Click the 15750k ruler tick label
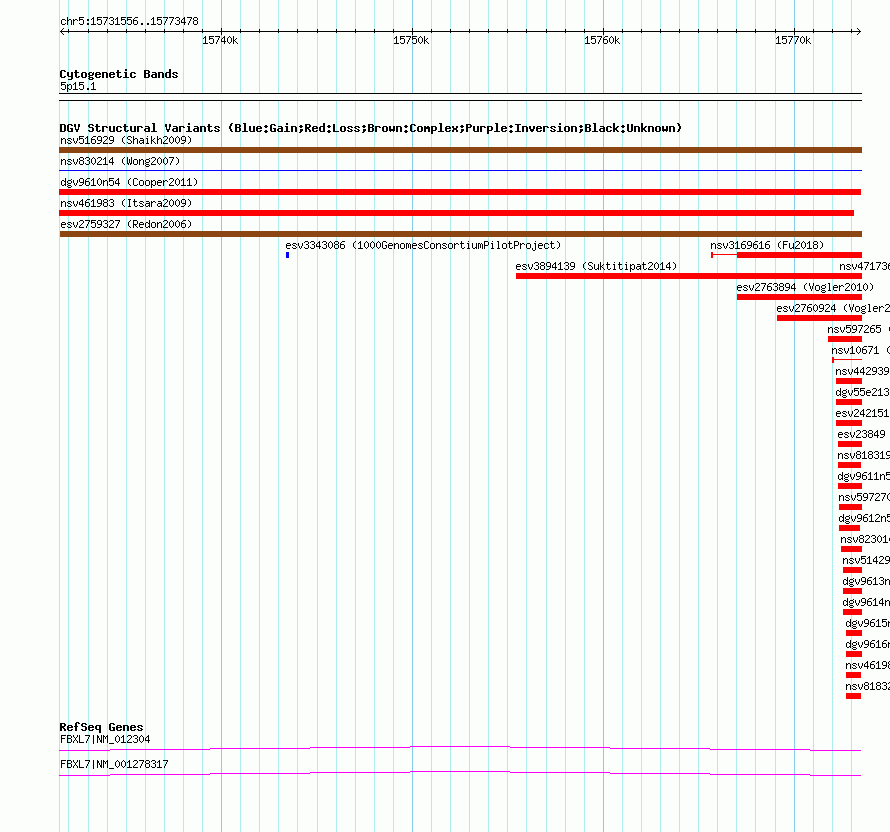890x832 pixels. point(412,40)
